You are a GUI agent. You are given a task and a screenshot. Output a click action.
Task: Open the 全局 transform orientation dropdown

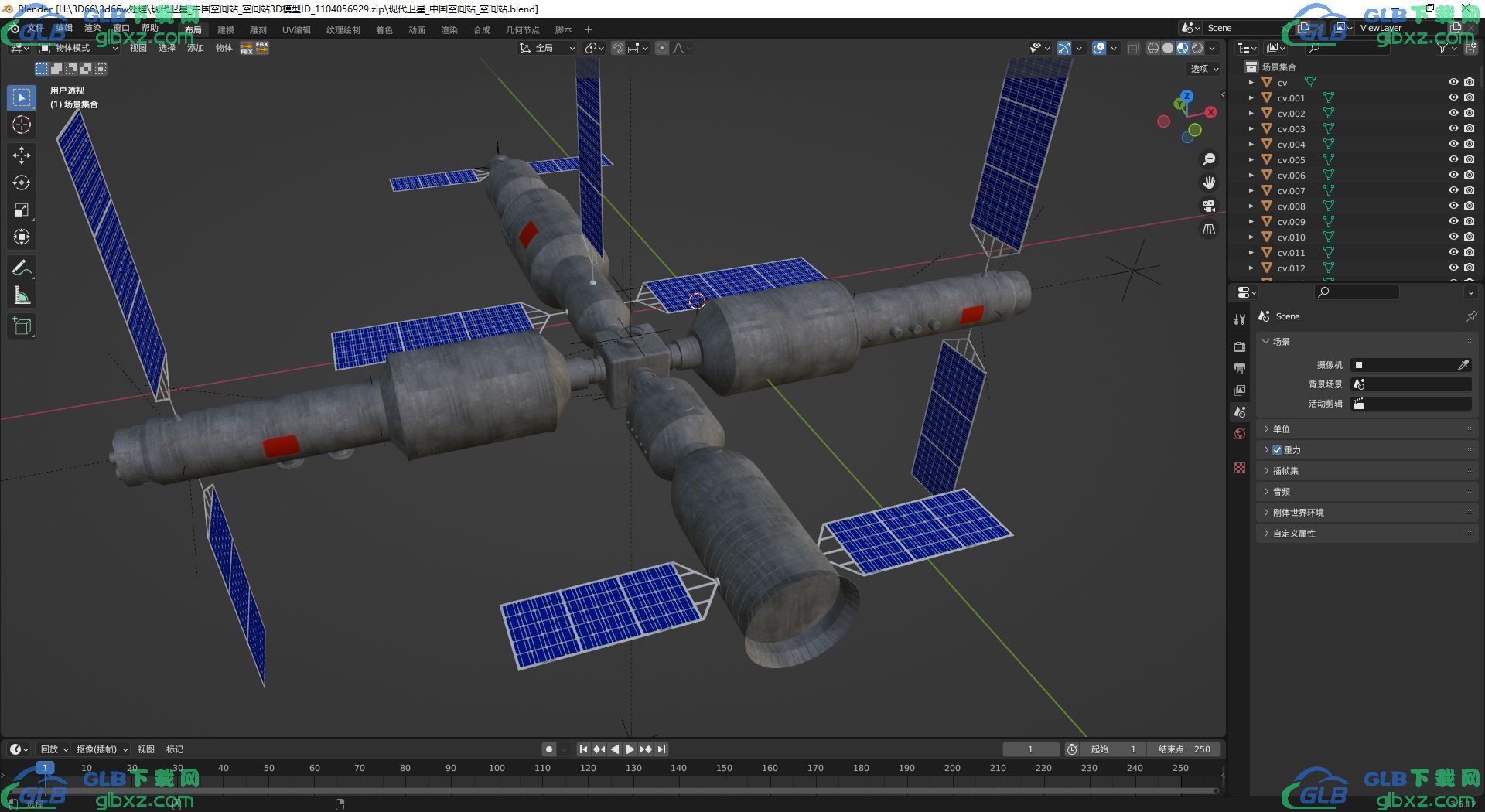(548, 48)
